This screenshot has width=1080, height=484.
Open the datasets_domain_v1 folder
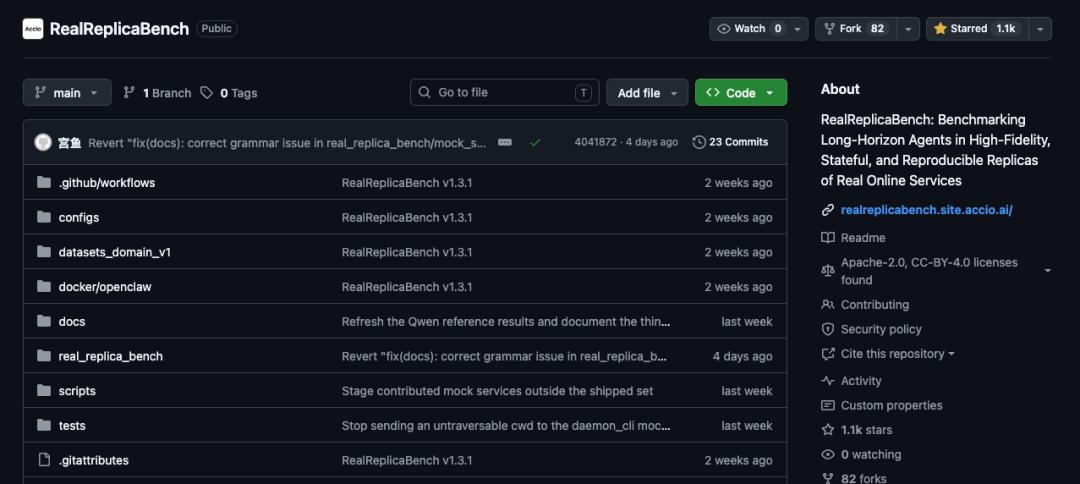(x=114, y=252)
